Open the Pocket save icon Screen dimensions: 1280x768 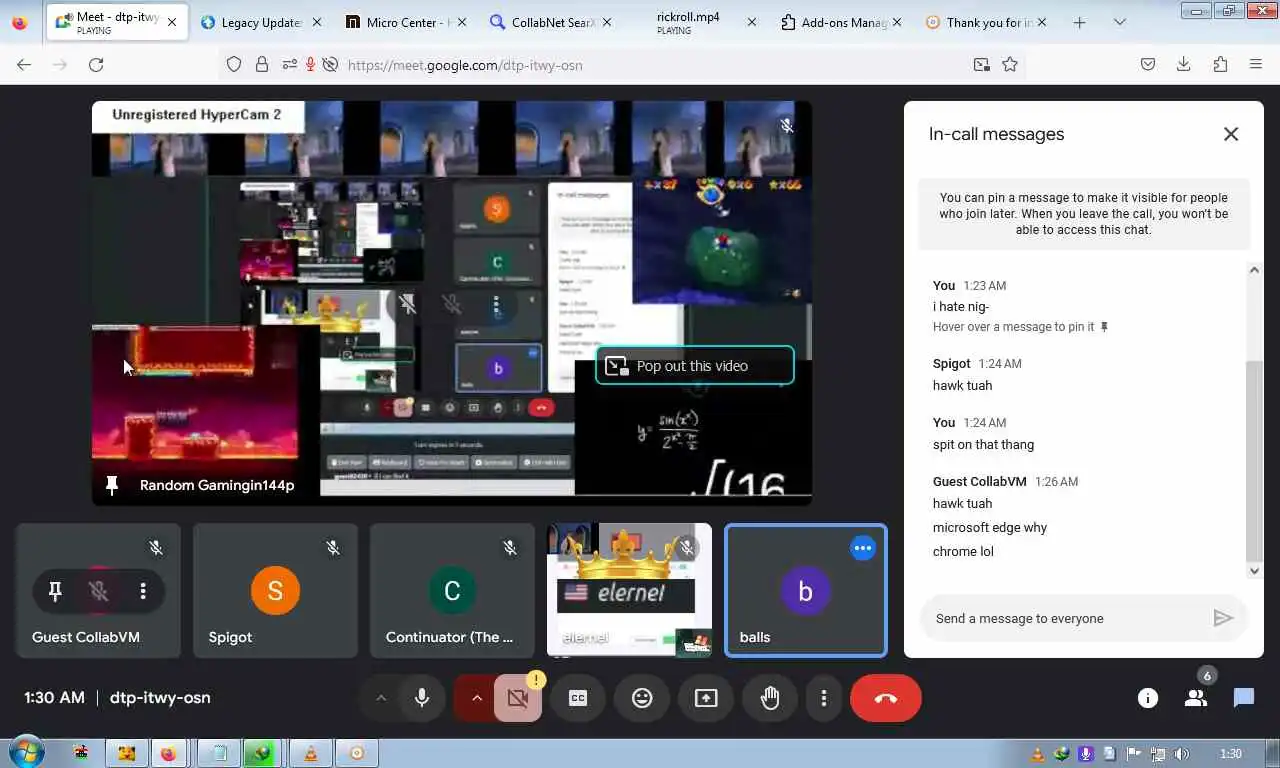(x=1148, y=64)
